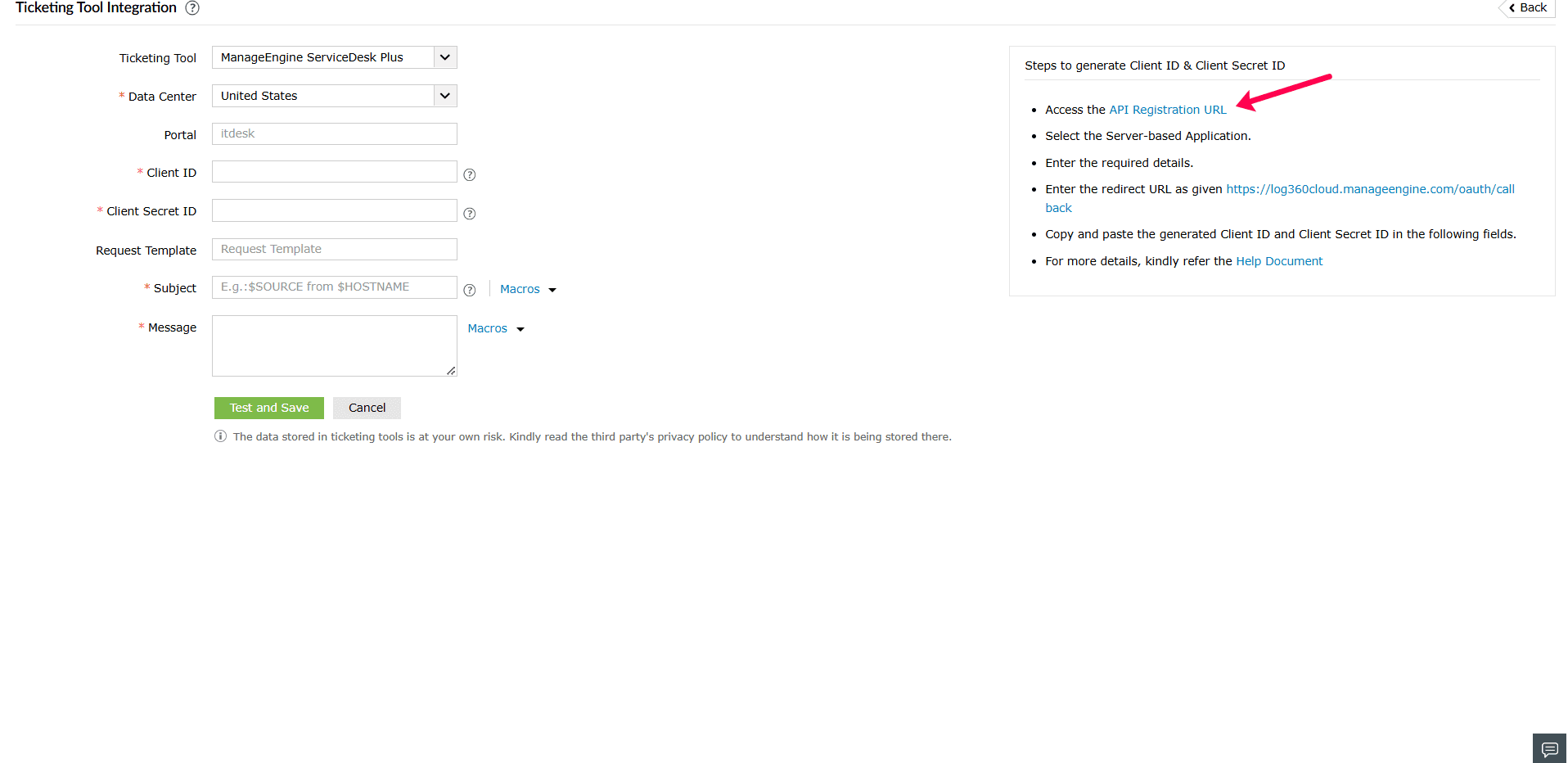Screen dimensions: 1568x763
Task: Focus the Message text area
Action: 335,346
